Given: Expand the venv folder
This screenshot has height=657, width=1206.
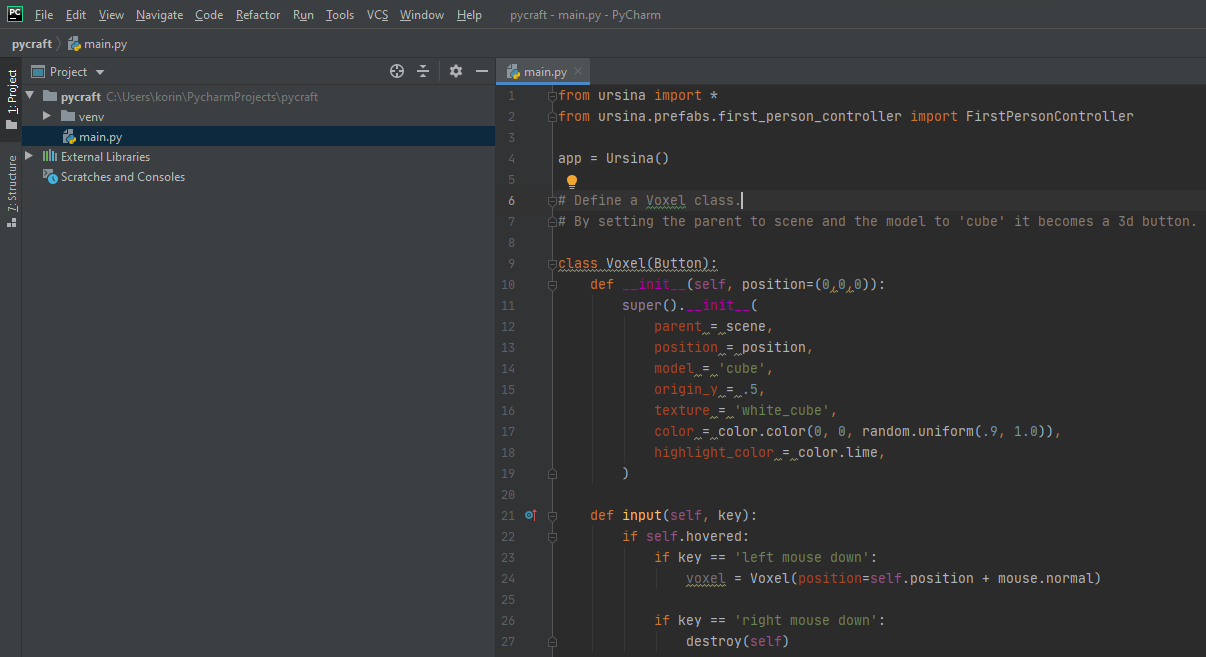Looking at the screenshot, I should [x=45, y=115].
